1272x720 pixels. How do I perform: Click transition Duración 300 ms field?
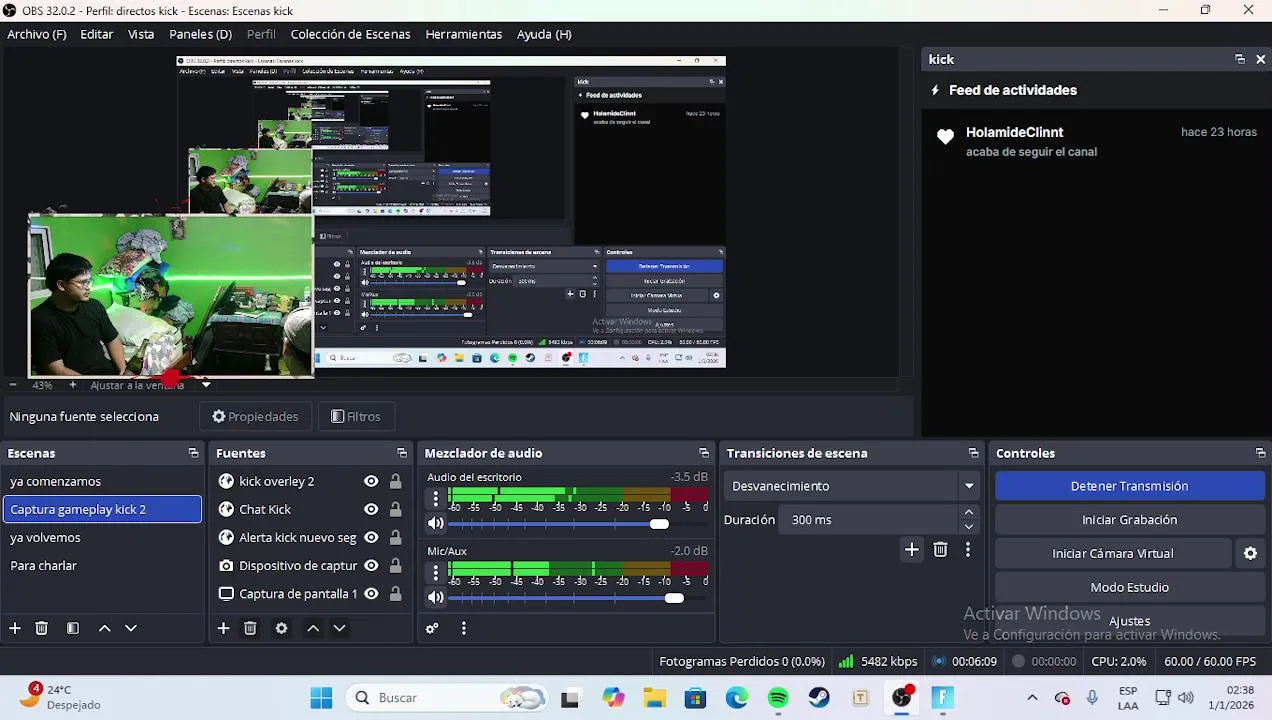(x=870, y=520)
